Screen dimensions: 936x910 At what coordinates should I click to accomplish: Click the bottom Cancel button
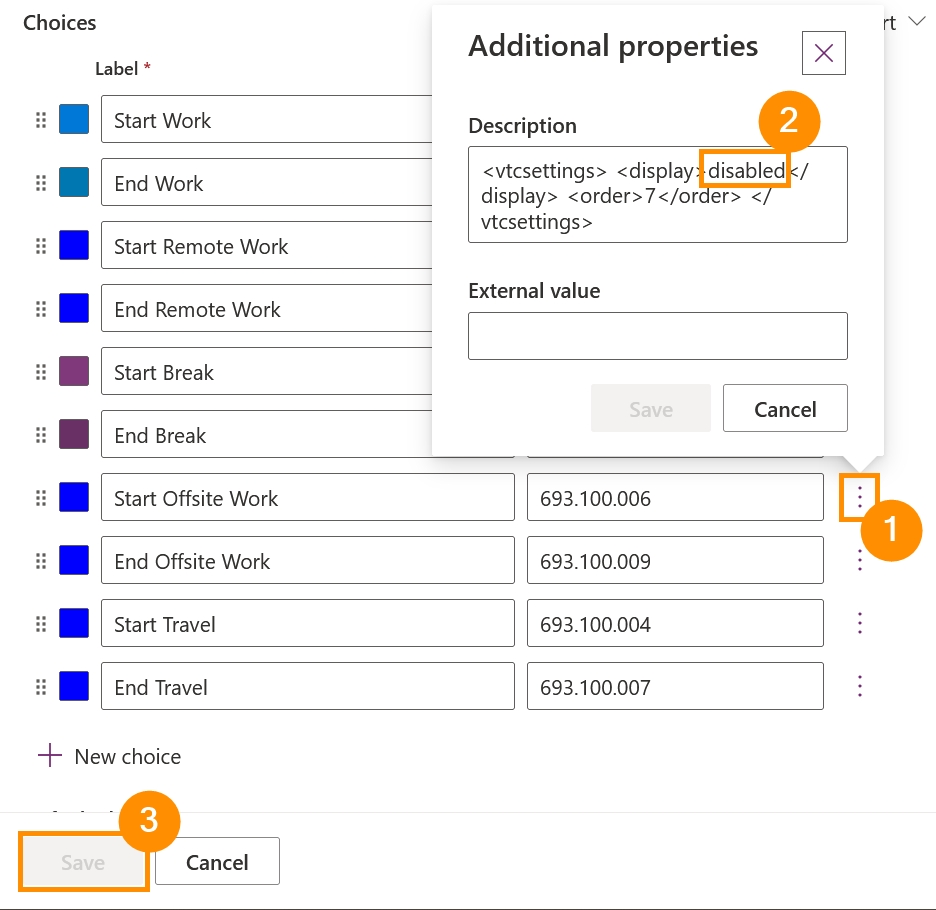point(217,862)
